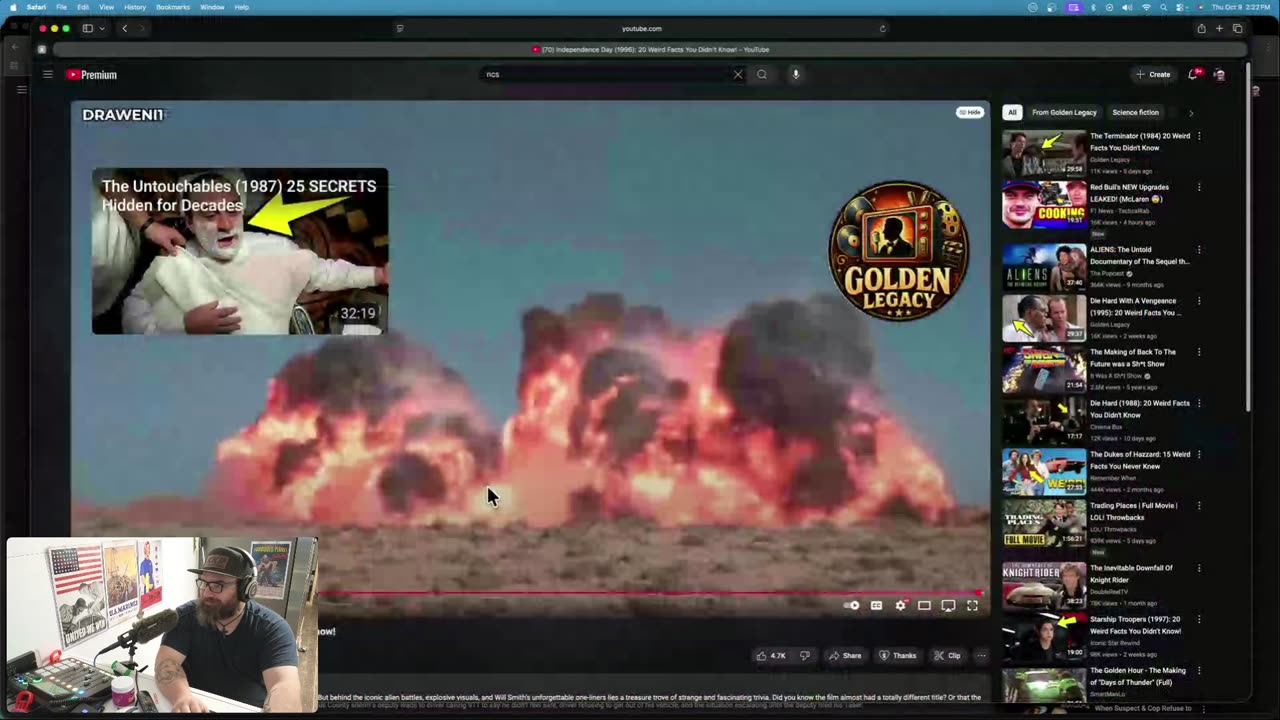This screenshot has height=720, width=1280.
Task: Open The Untouchables (1987) end-screen card
Action: click(240, 251)
